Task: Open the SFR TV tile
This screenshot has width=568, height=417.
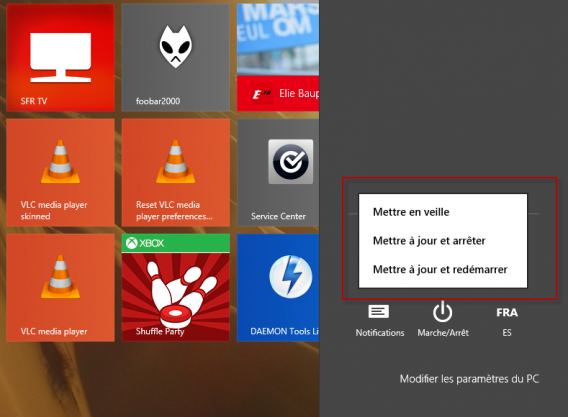Action: pyautogui.click(x=60, y=58)
